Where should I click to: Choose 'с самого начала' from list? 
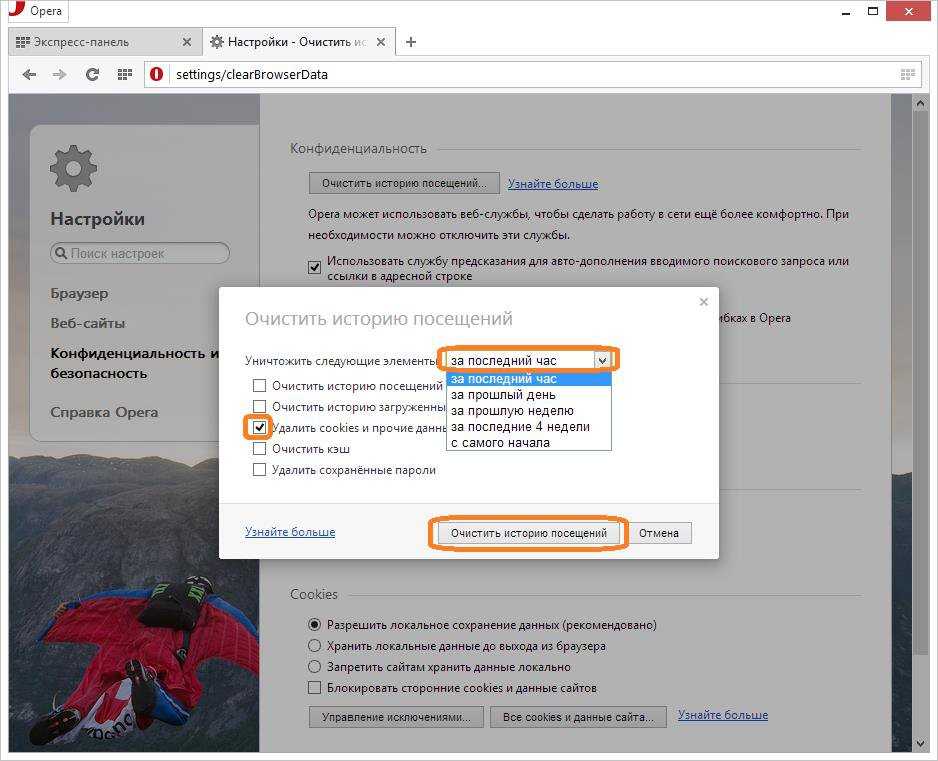[x=500, y=443]
